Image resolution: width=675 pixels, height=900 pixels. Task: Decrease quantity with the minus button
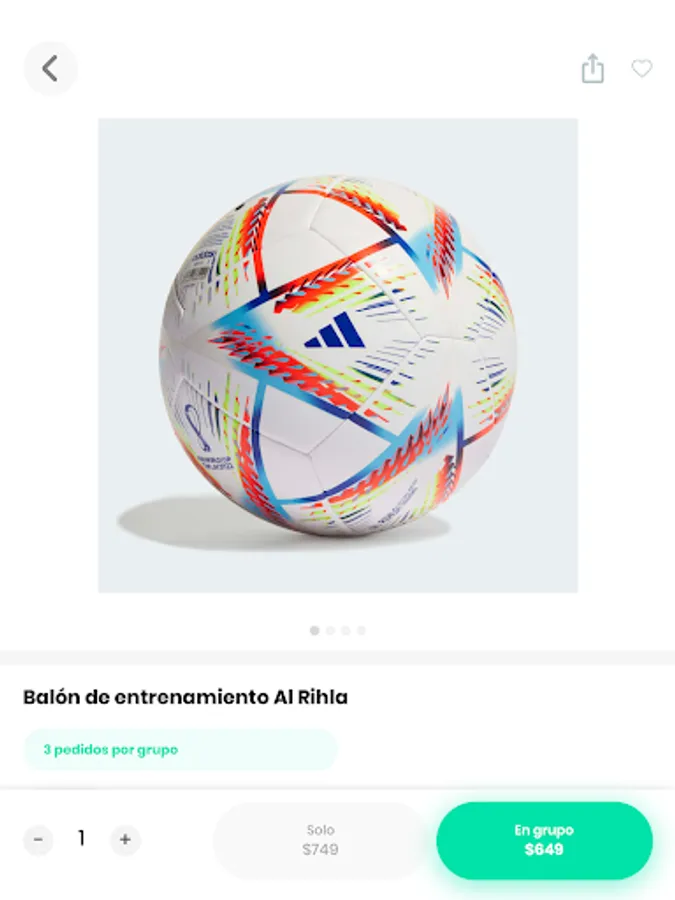pos(38,840)
